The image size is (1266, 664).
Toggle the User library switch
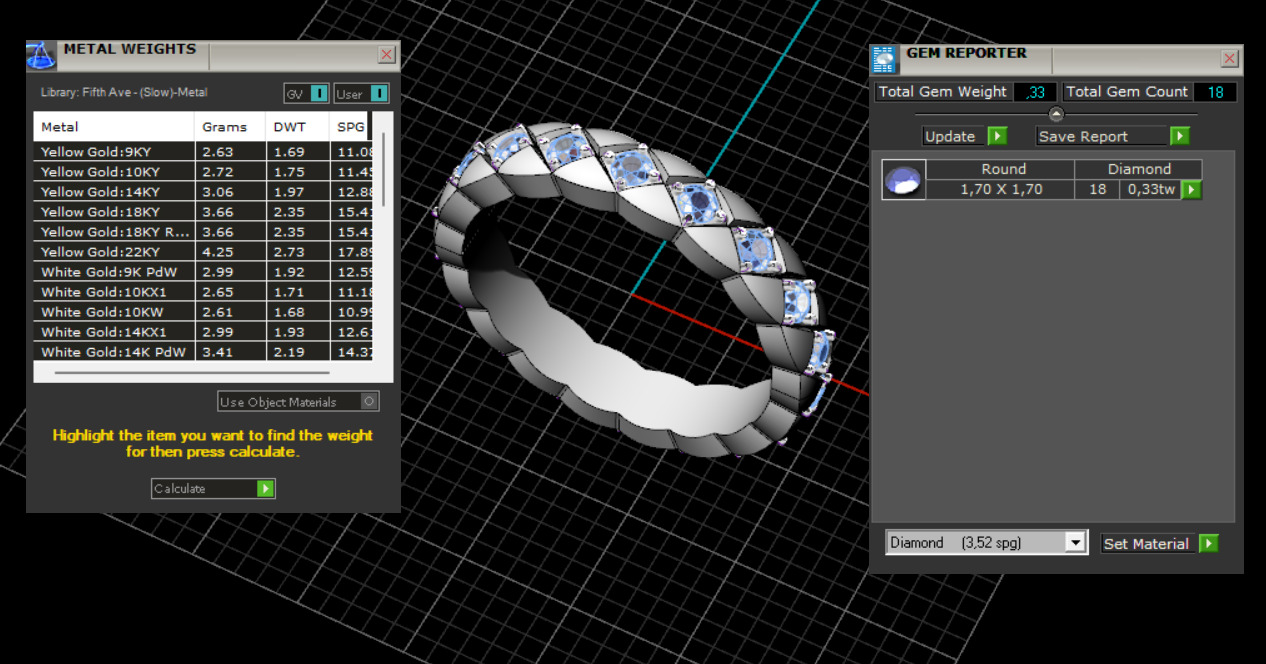pyautogui.click(x=379, y=94)
